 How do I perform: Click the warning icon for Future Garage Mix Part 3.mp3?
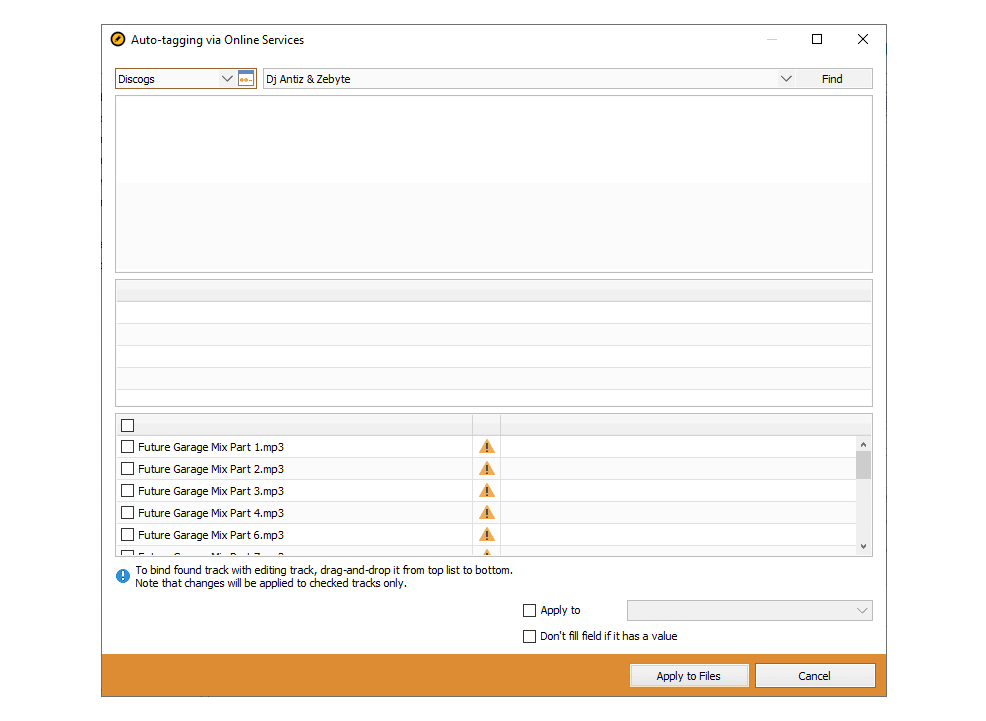(x=487, y=490)
